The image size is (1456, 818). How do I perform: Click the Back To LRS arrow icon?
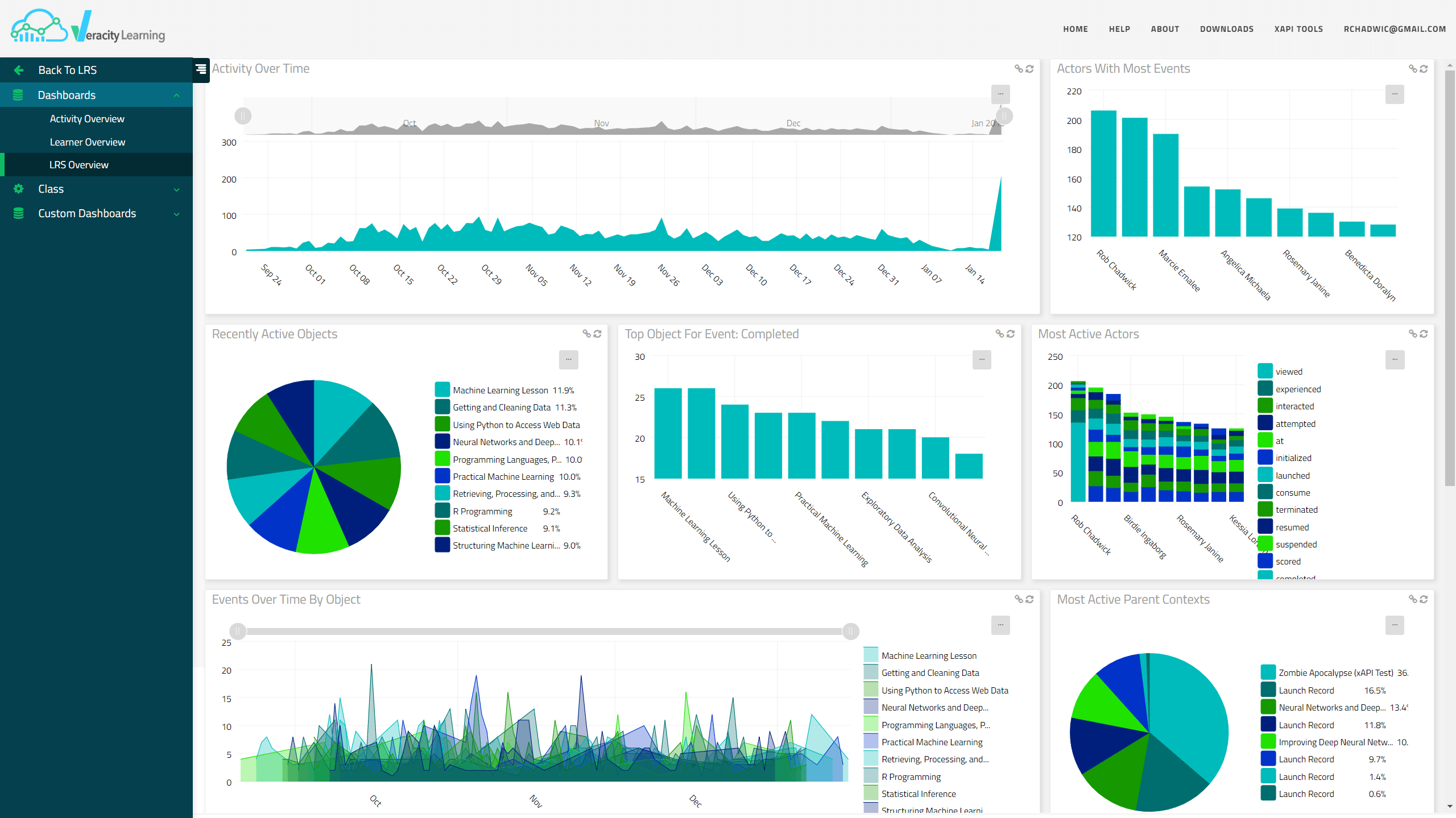pyautogui.click(x=19, y=70)
